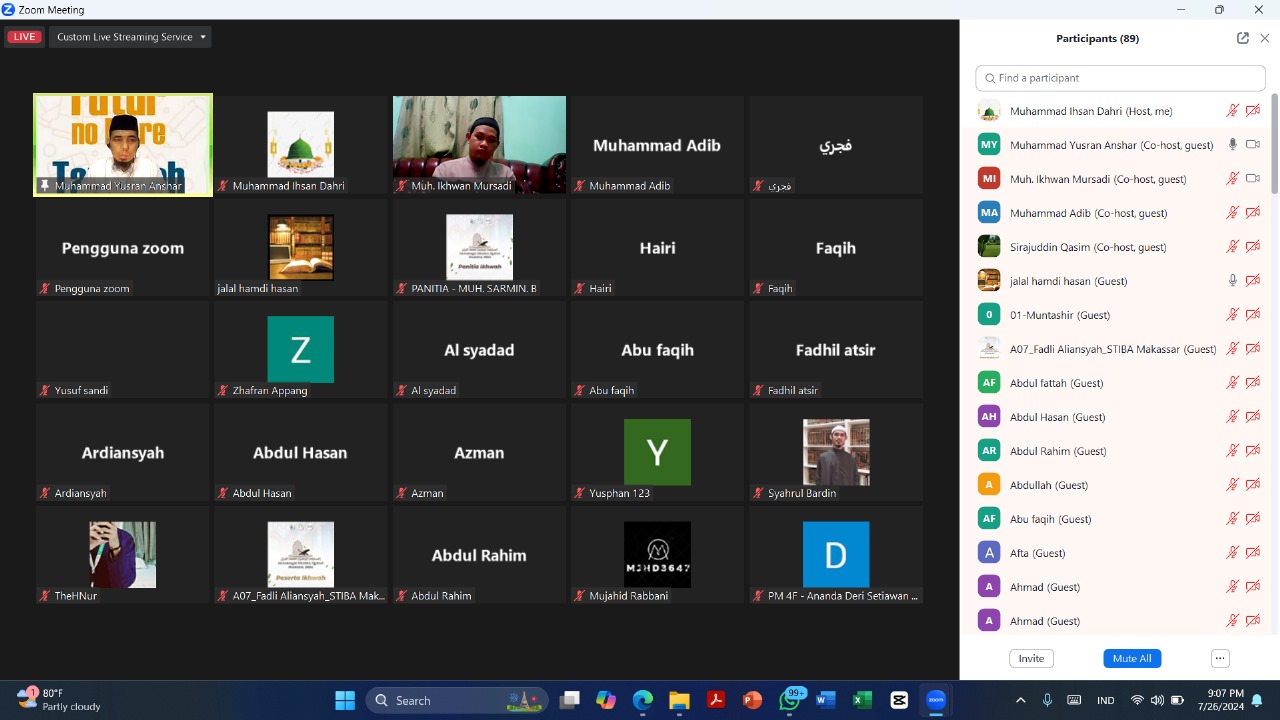Open File Explorer from the taskbar
The width and height of the screenshot is (1280, 720).
point(679,700)
